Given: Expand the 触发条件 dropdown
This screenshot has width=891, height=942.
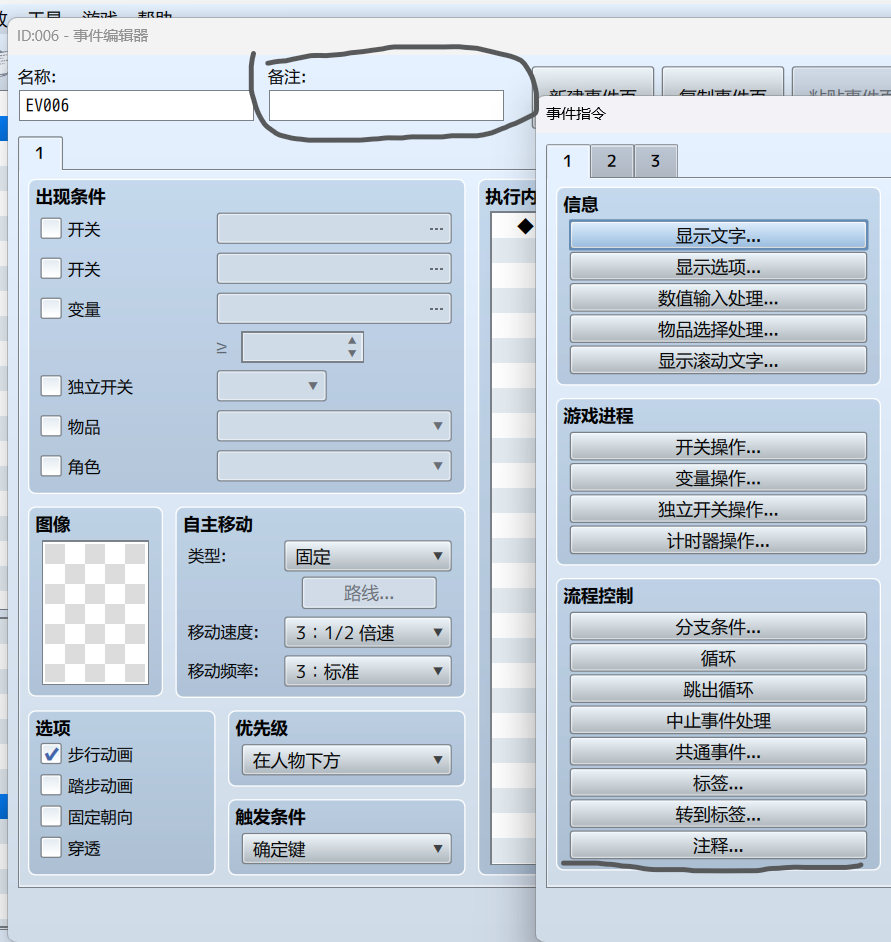Looking at the screenshot, I should point(346,850).
